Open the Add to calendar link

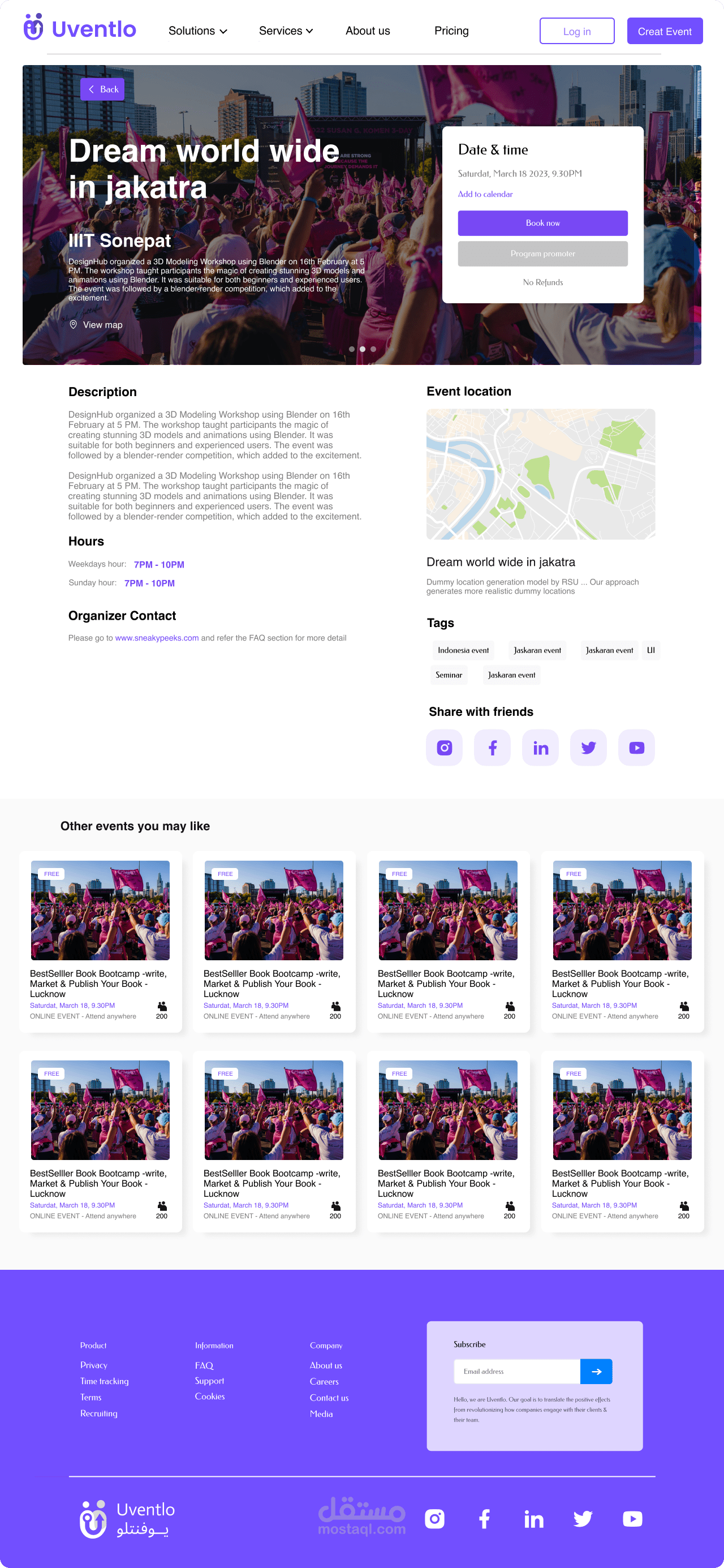[x=485, y=194]
